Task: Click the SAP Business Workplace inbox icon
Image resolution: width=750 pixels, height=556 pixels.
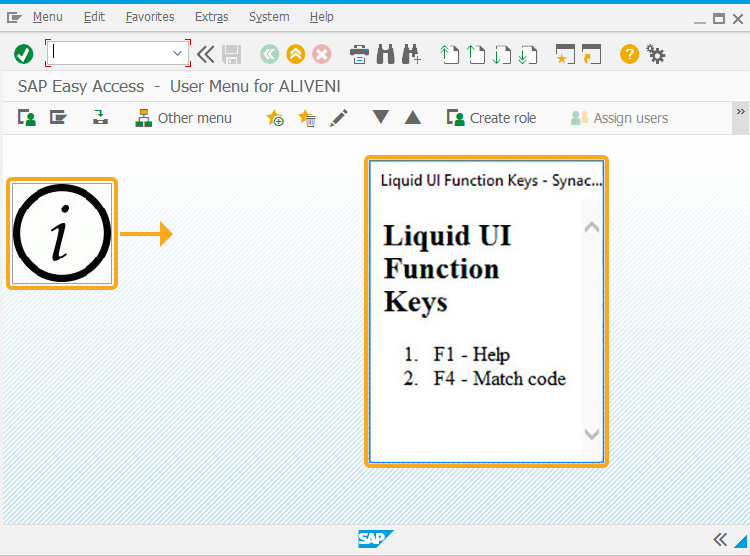Action: [x=100, y=118]
